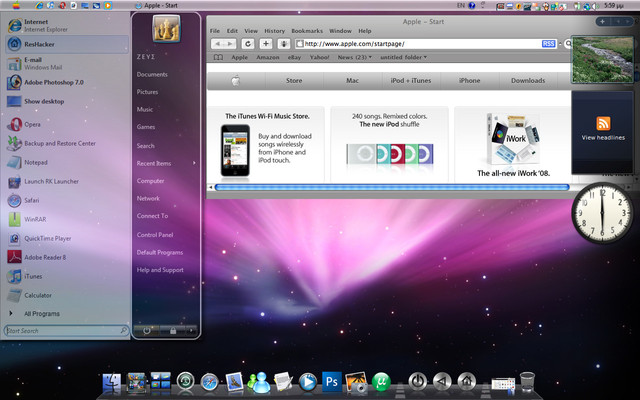Switch to the iPod + iTunes tab
The height and width of the screenshot is (400, 640).
click(411, 80)
